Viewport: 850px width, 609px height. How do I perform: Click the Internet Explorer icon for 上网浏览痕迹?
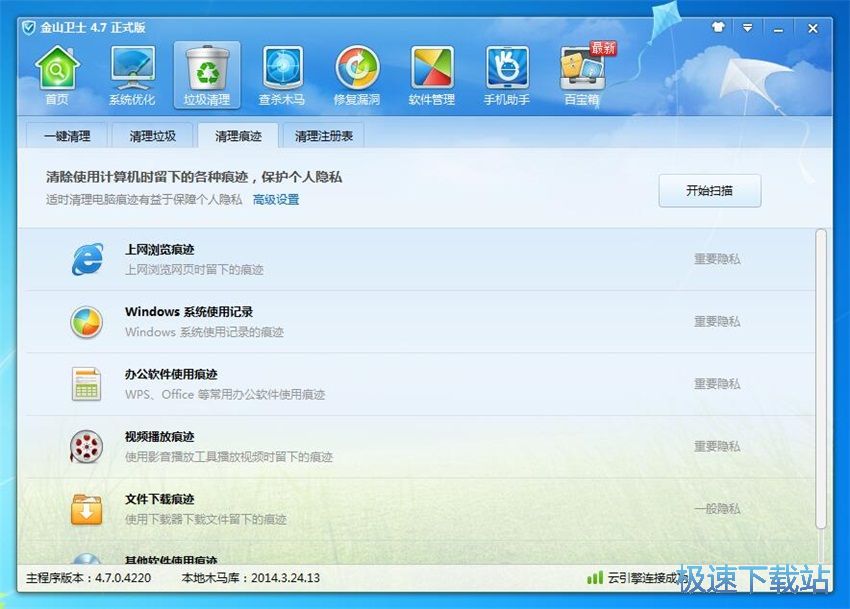87,259
